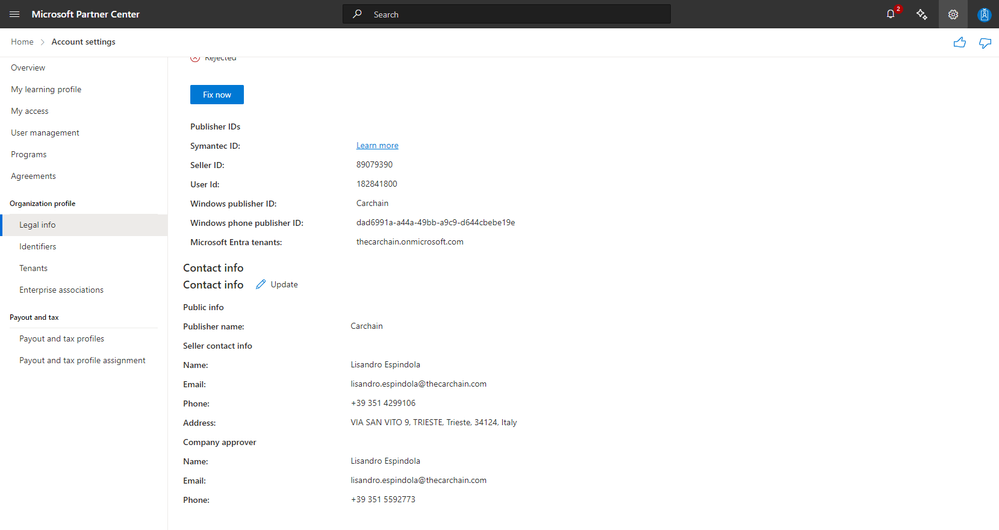999x530 pixels.
Task: Go to Home breadcrumb
Action: pos(22,42)
